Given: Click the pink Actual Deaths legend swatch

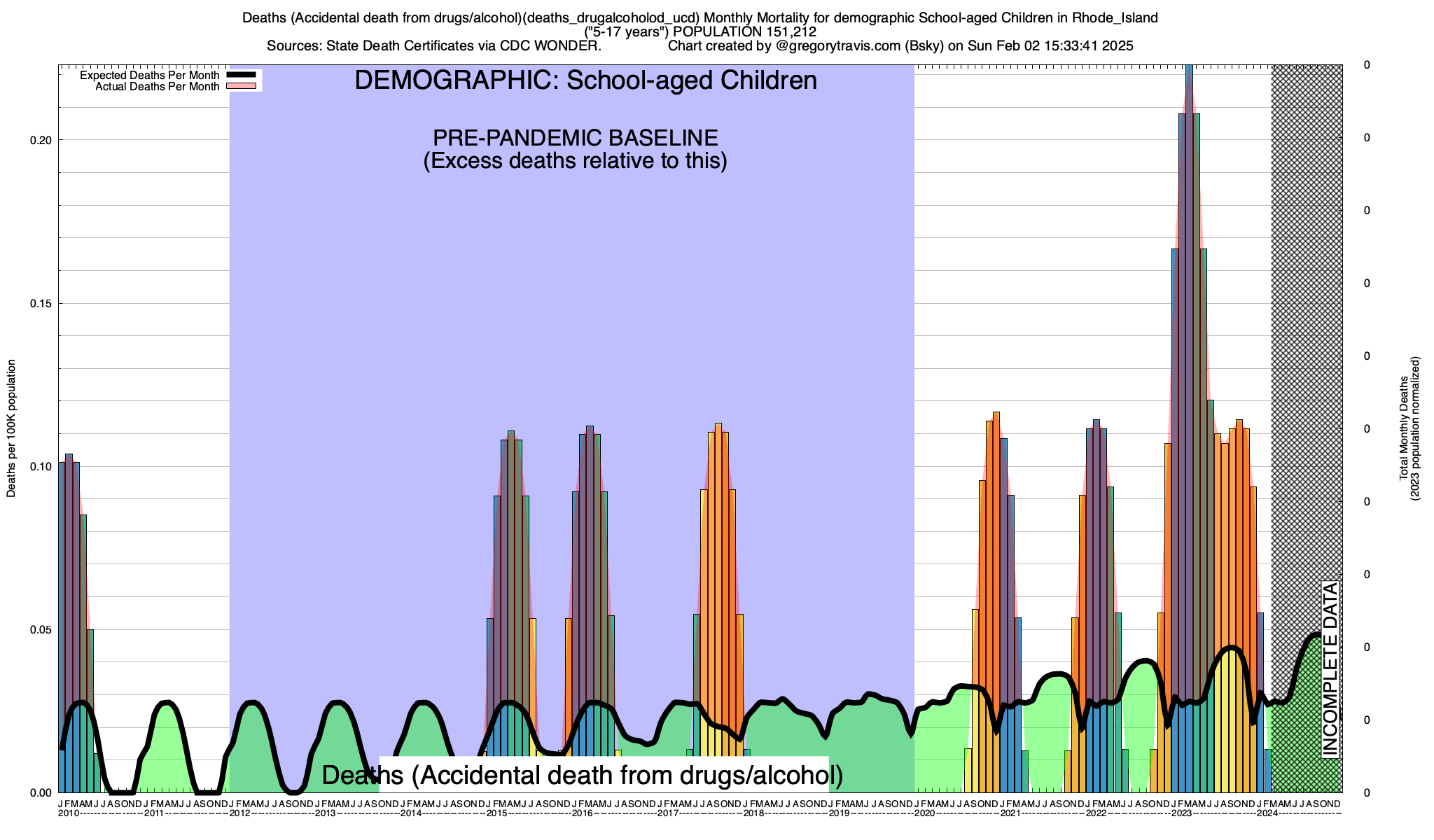Looking at the screenshot, I should click(242, 86).
